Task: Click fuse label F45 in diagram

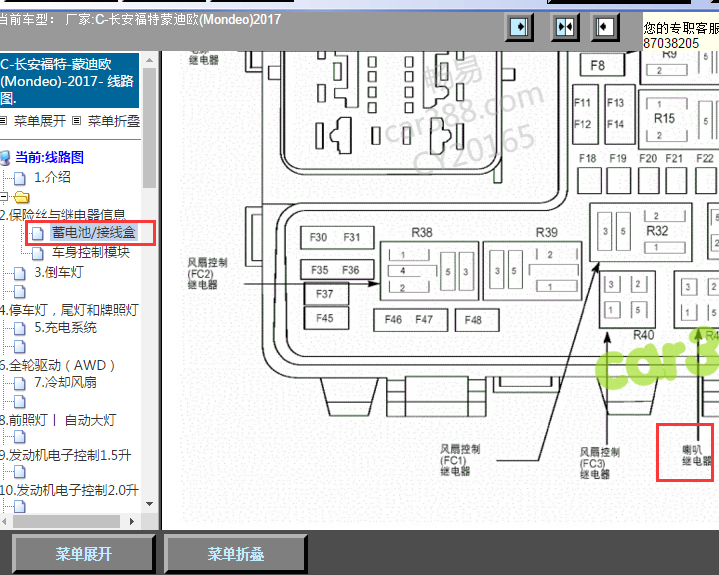Action: pyautogui.click(x=325, y=318)
